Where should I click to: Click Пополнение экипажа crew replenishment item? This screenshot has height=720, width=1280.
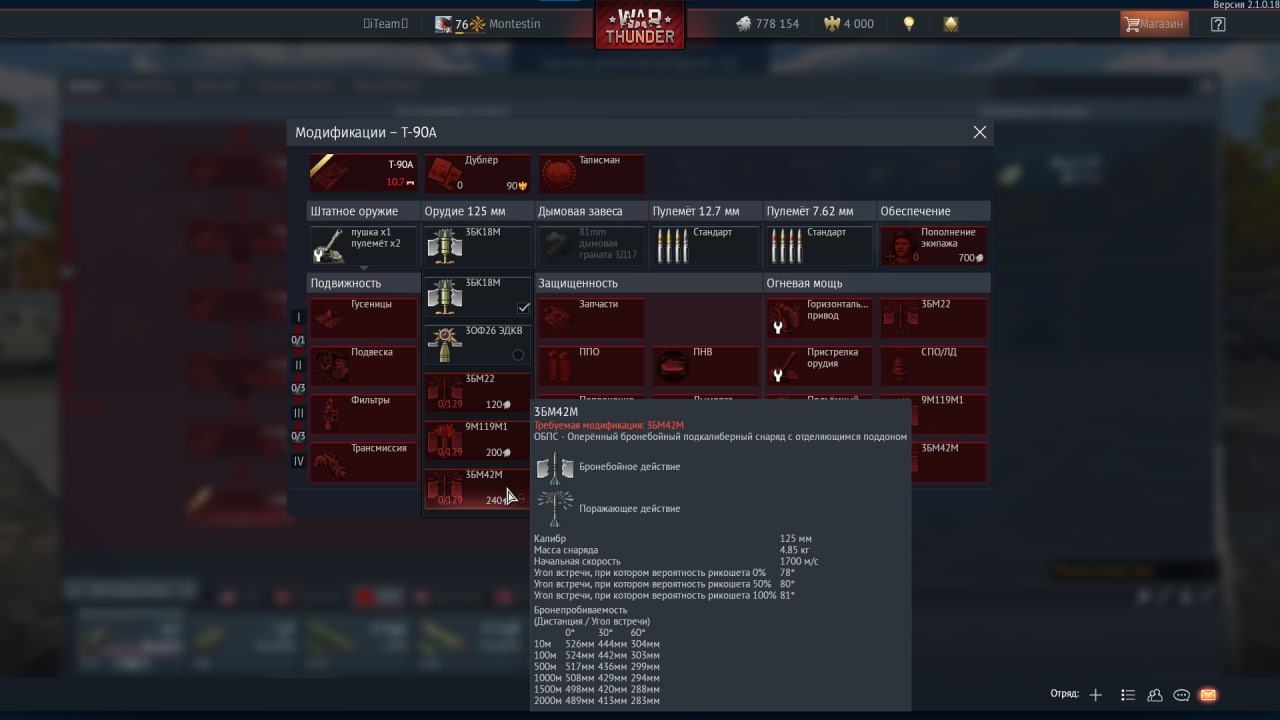933,245
